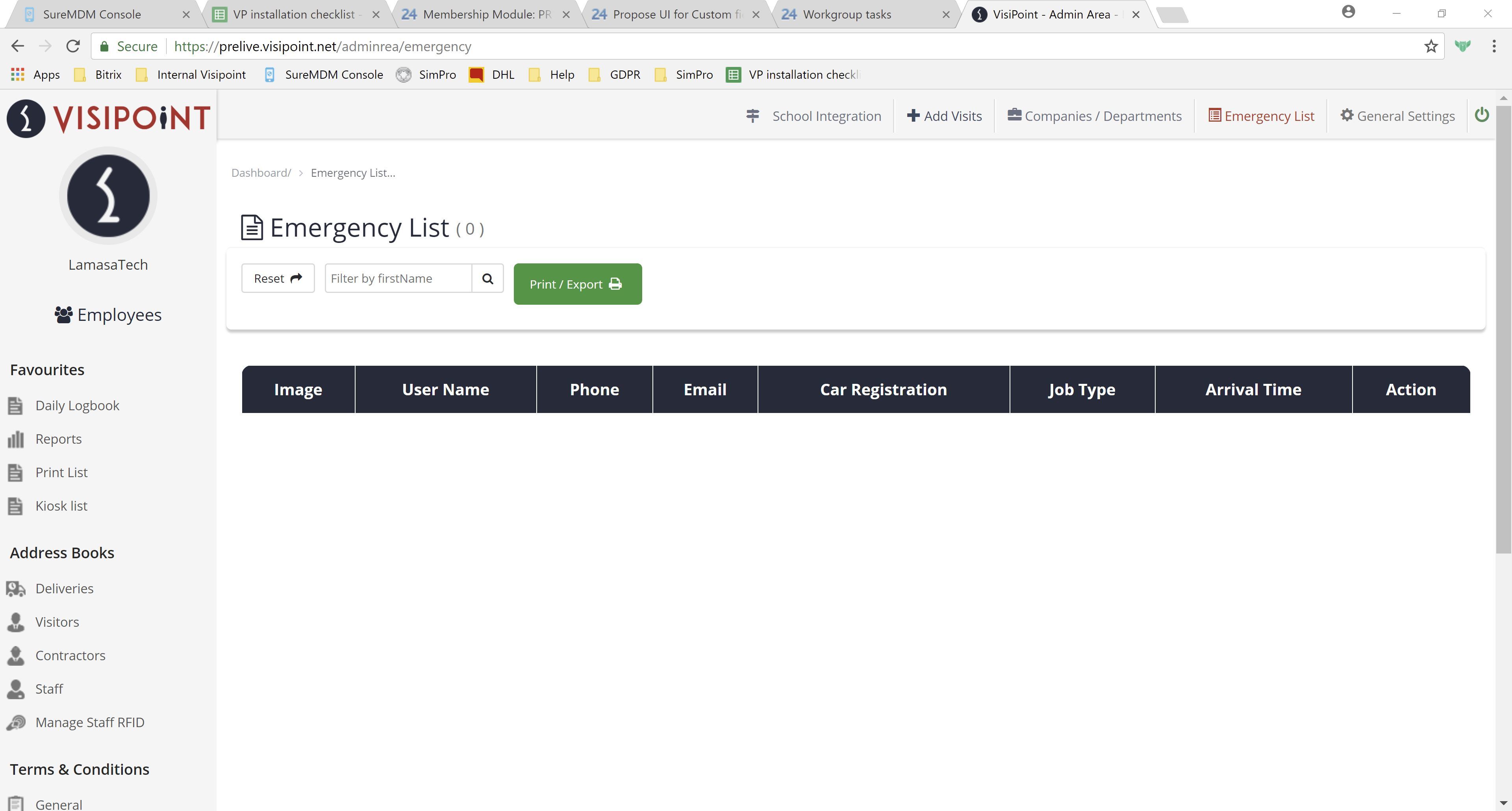Image resolution: width=1512 pixels, height=811 pixels.
Task: Click the Job Type column header
Action: (x=1082, y=389)
